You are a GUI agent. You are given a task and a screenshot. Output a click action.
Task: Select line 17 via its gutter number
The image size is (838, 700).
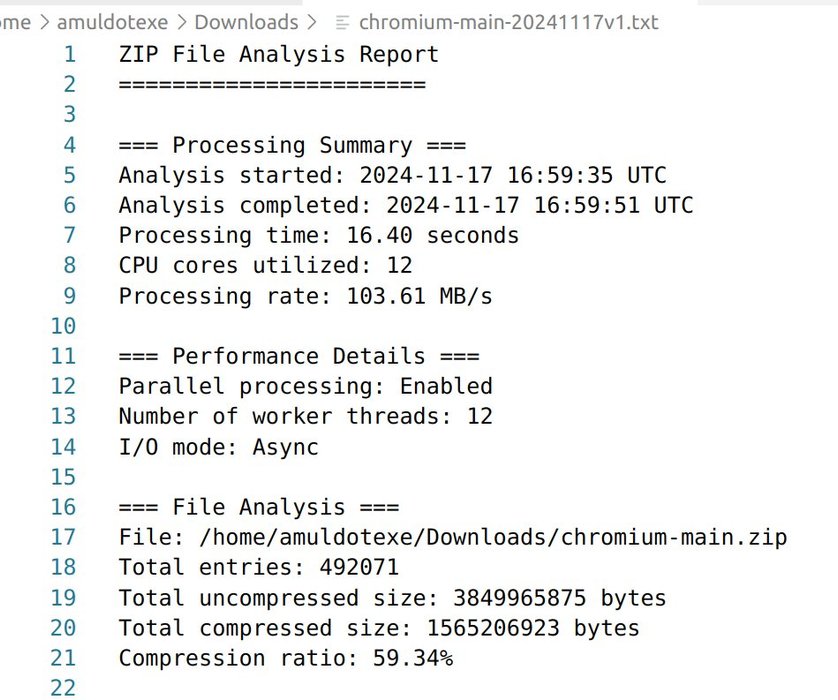(x=63, y=537)
